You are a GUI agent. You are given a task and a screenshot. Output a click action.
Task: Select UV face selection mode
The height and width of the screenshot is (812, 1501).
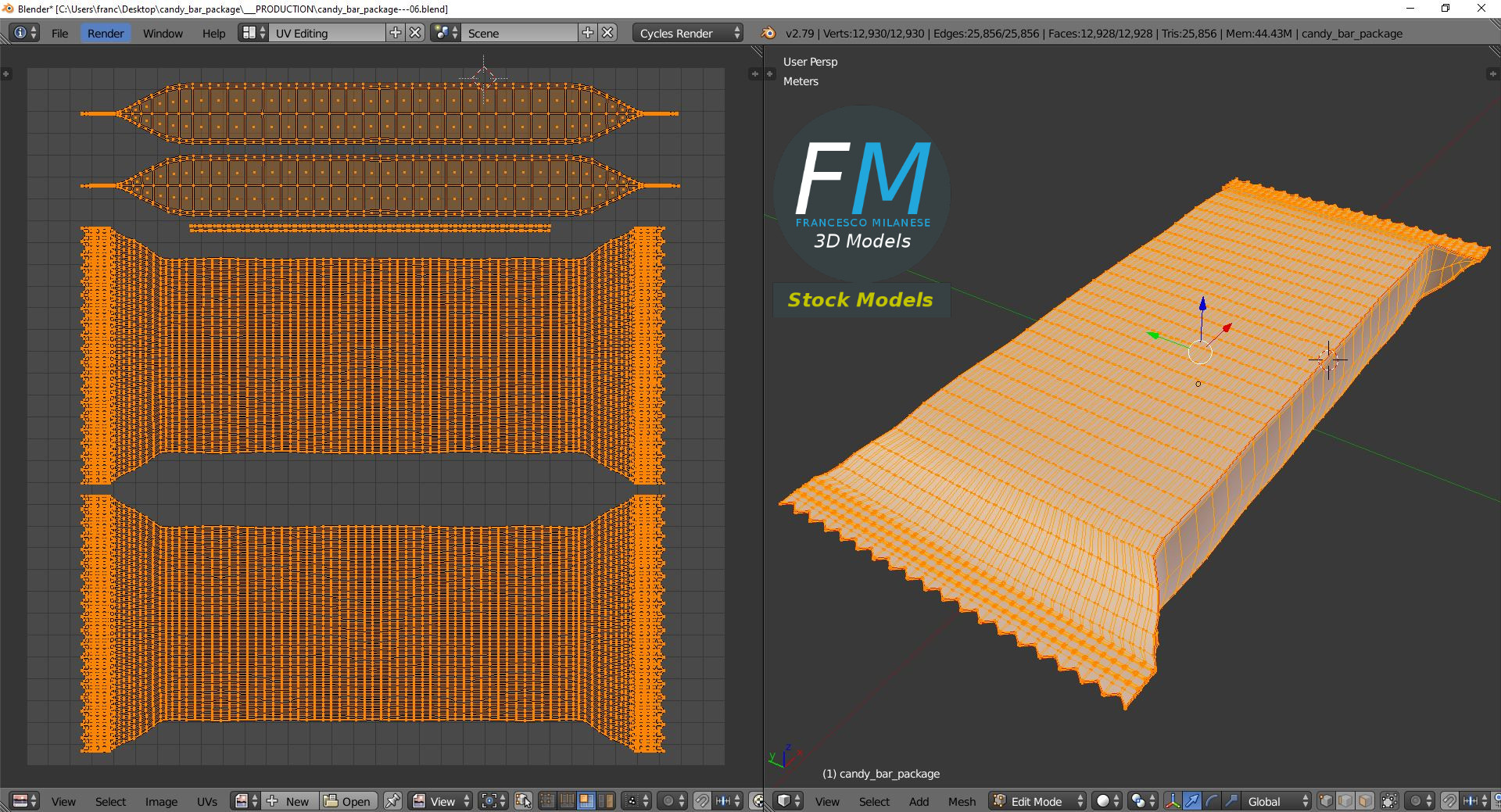pyautogui.click(x=586, y=801)
